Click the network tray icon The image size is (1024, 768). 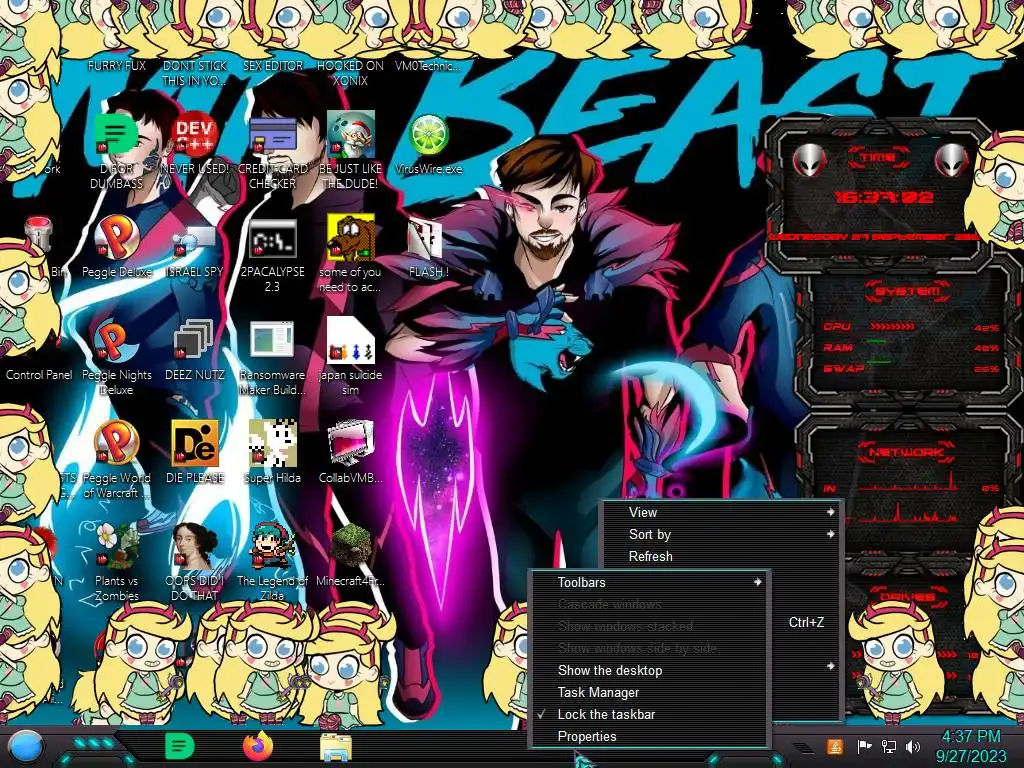click(x=889, y=746)
